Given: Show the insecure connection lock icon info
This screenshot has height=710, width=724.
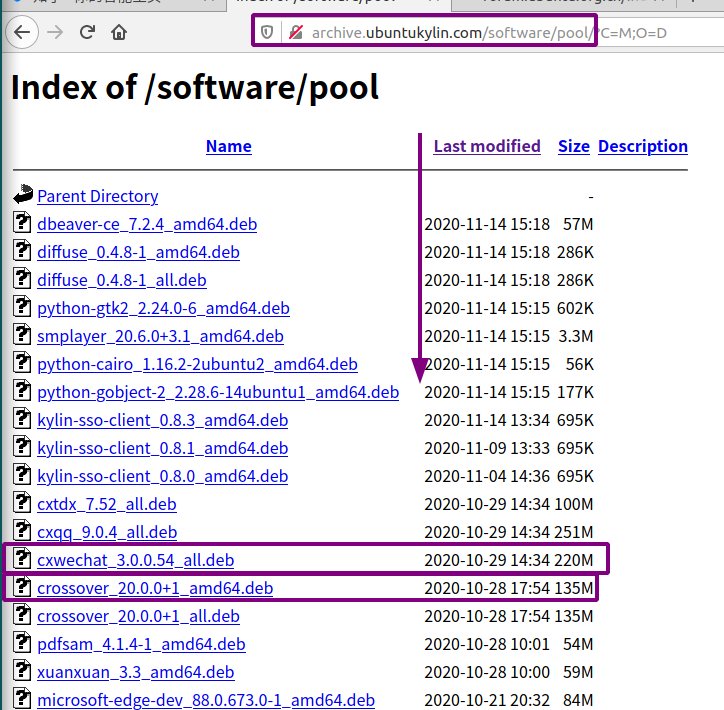Looking at the screenshot, I should [x=296, y=32].
